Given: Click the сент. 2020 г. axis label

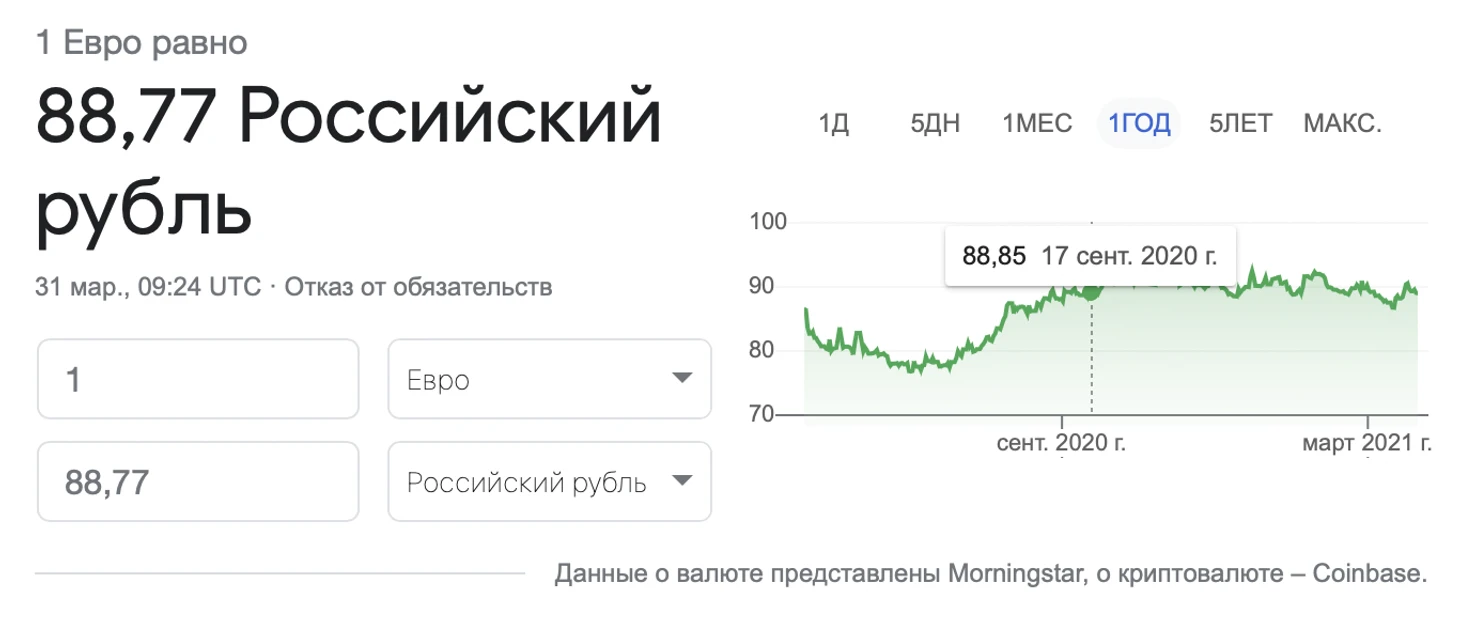Looking at the screenshot, I should point(1061,442).
